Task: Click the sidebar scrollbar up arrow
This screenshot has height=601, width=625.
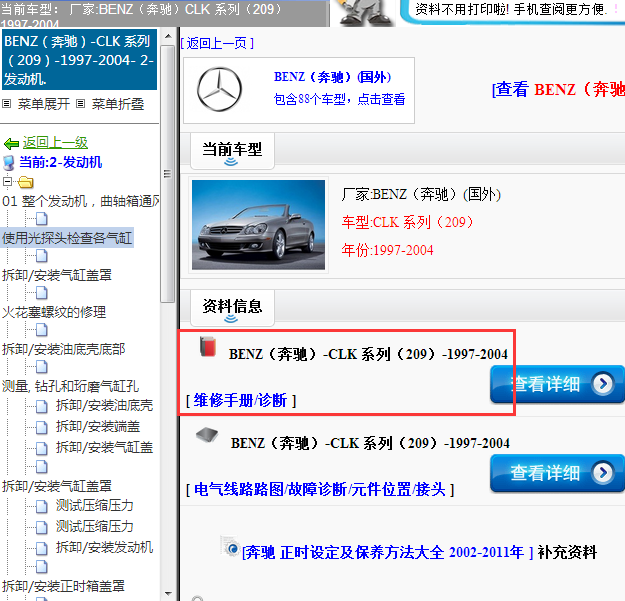Action: pos(168,36)
